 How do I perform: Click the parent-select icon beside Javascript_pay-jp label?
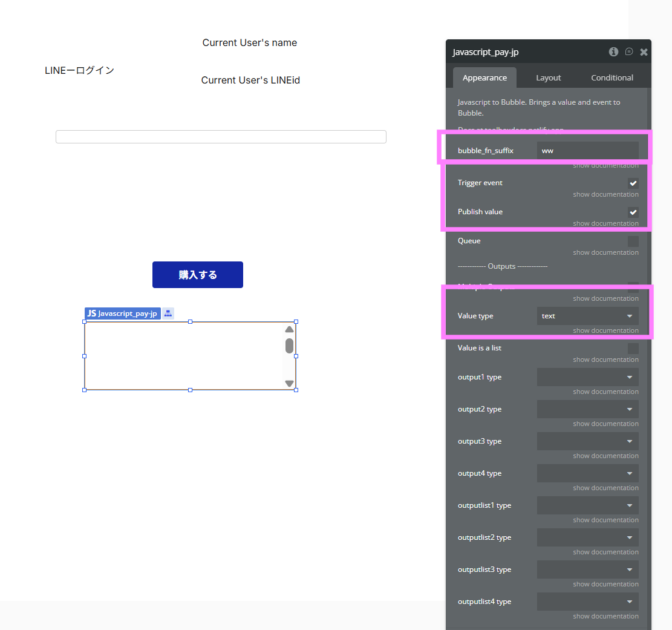(x=168, y=313)
